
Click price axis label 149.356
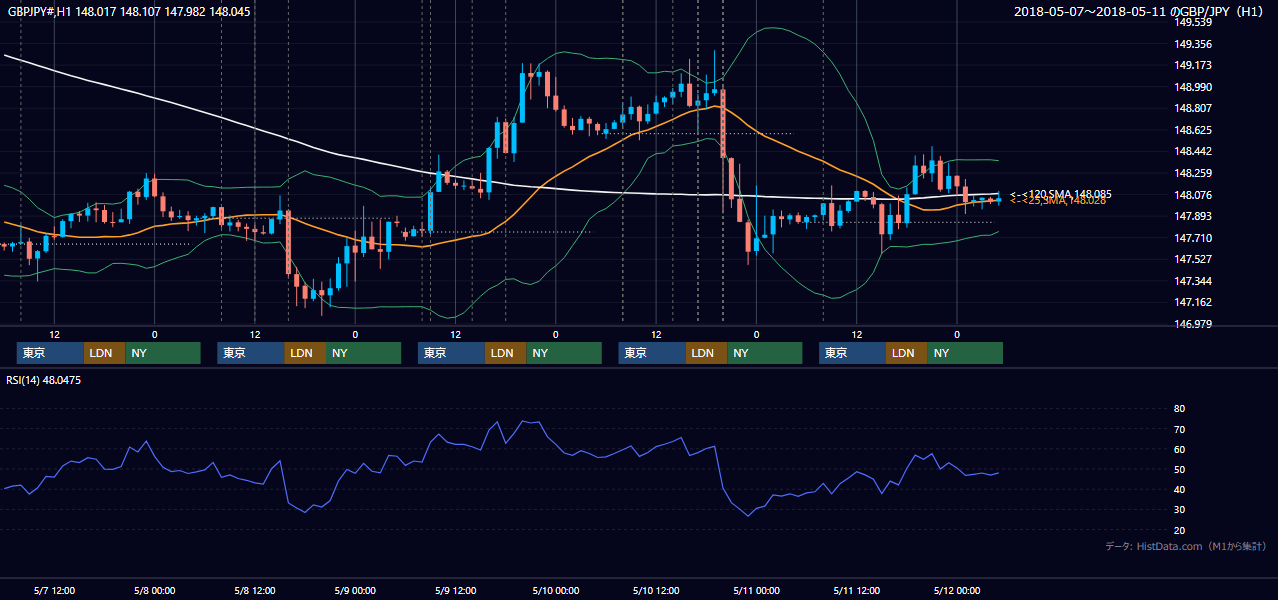[x=1192, y=44]
